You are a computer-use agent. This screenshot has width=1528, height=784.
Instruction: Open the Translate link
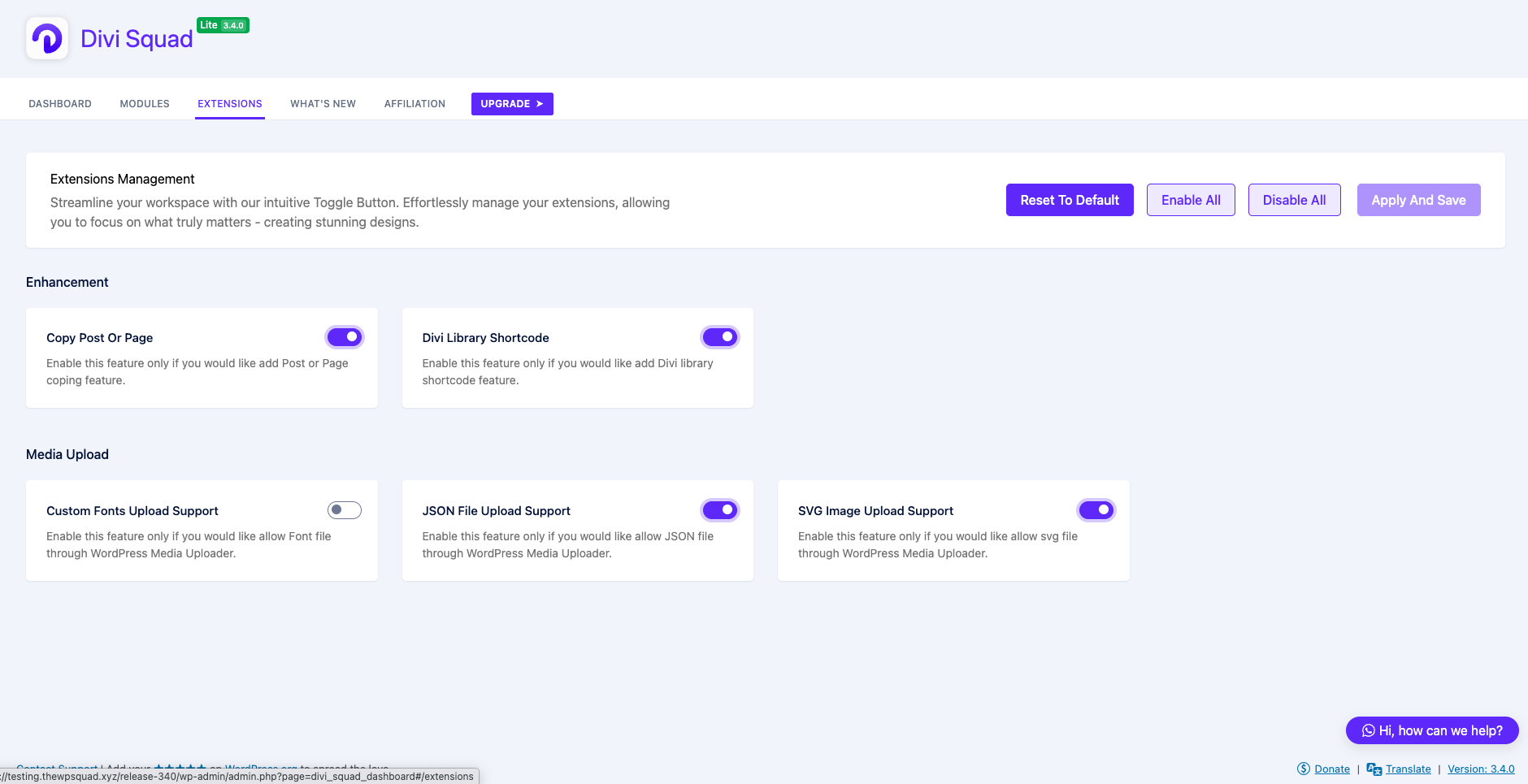coord(1409,769)
